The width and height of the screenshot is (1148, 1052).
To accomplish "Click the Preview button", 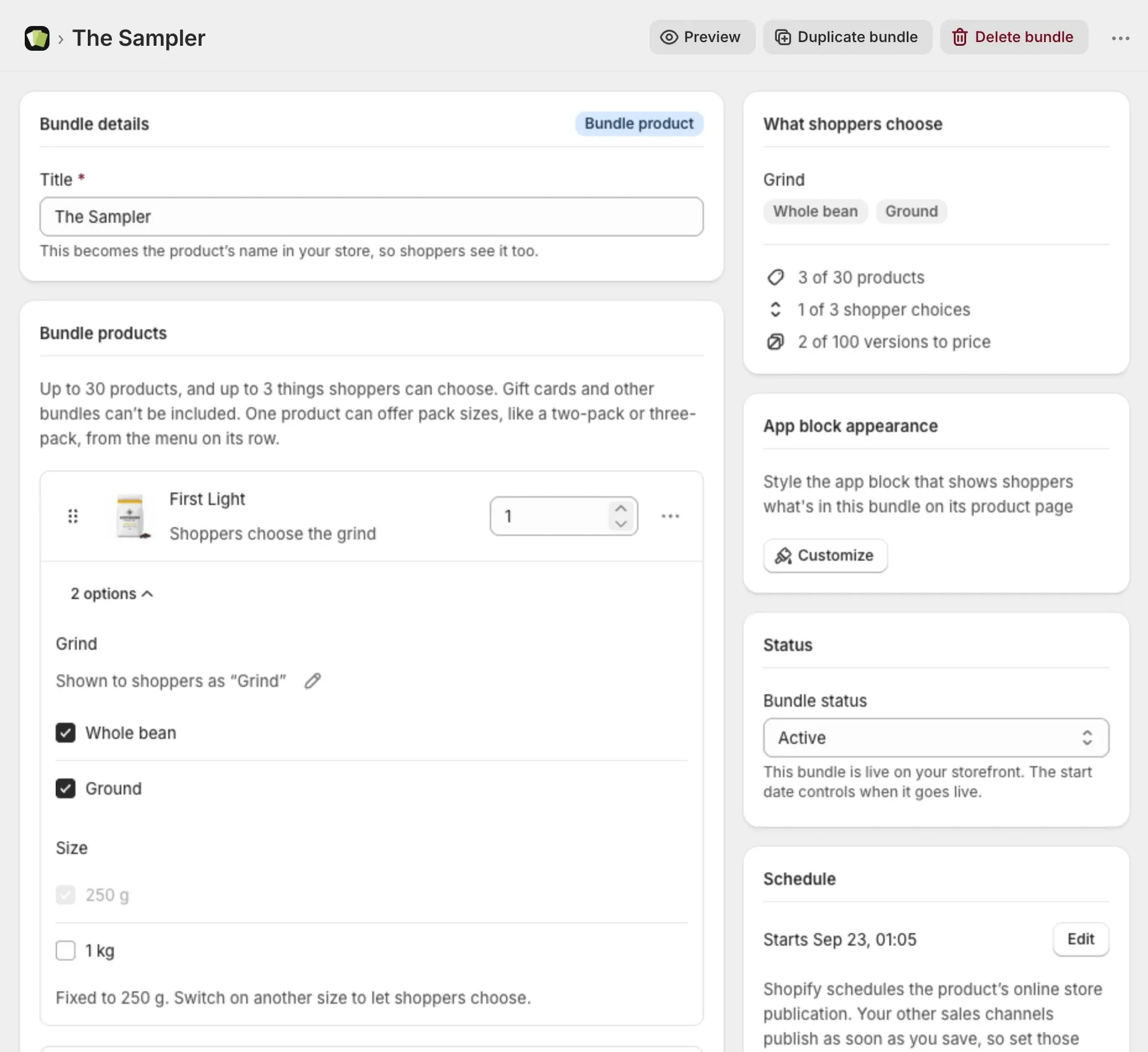I will pos(701,37).
